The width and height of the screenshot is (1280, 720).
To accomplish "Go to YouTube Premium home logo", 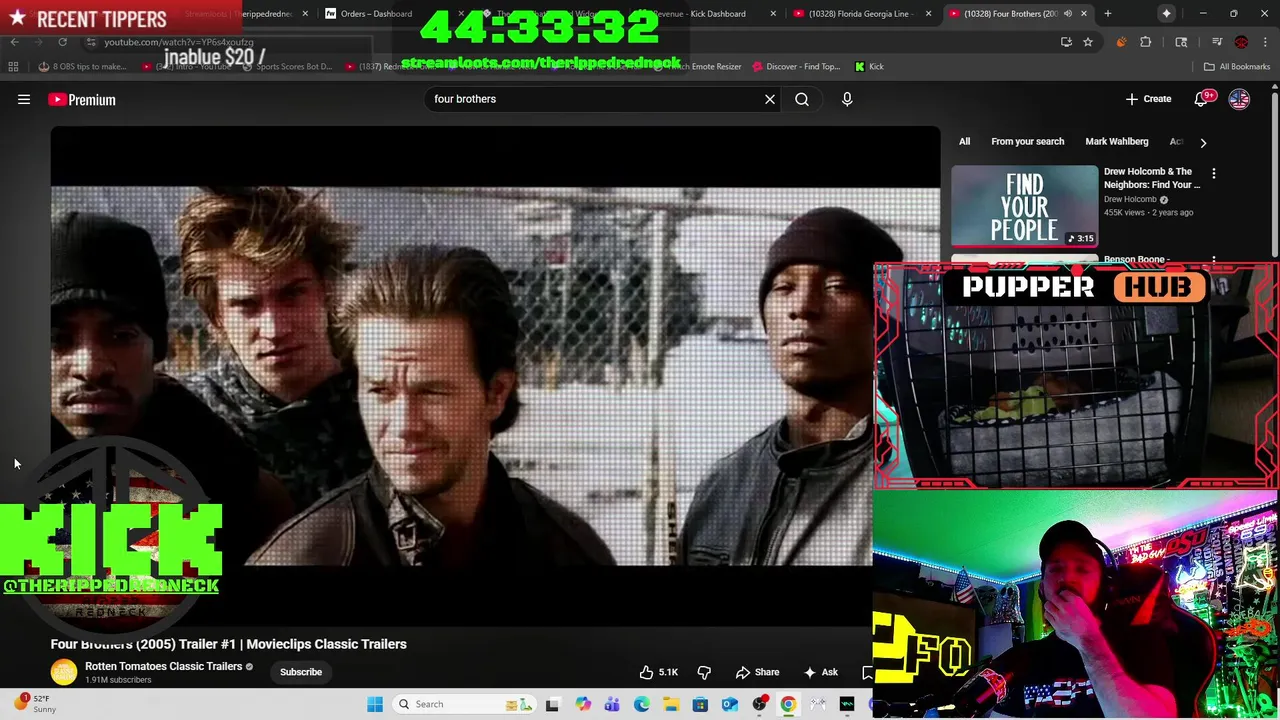I will (x=82, y=99).
